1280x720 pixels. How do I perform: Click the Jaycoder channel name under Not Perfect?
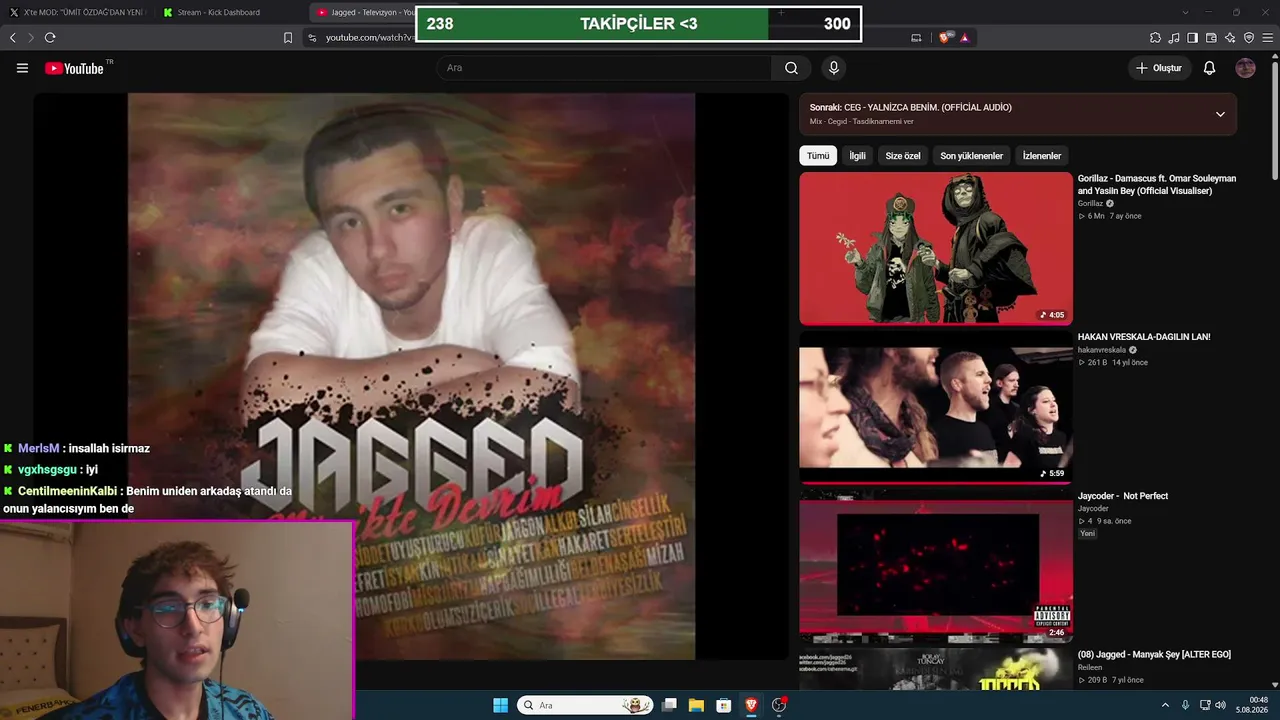click(x=1094, y=508)
